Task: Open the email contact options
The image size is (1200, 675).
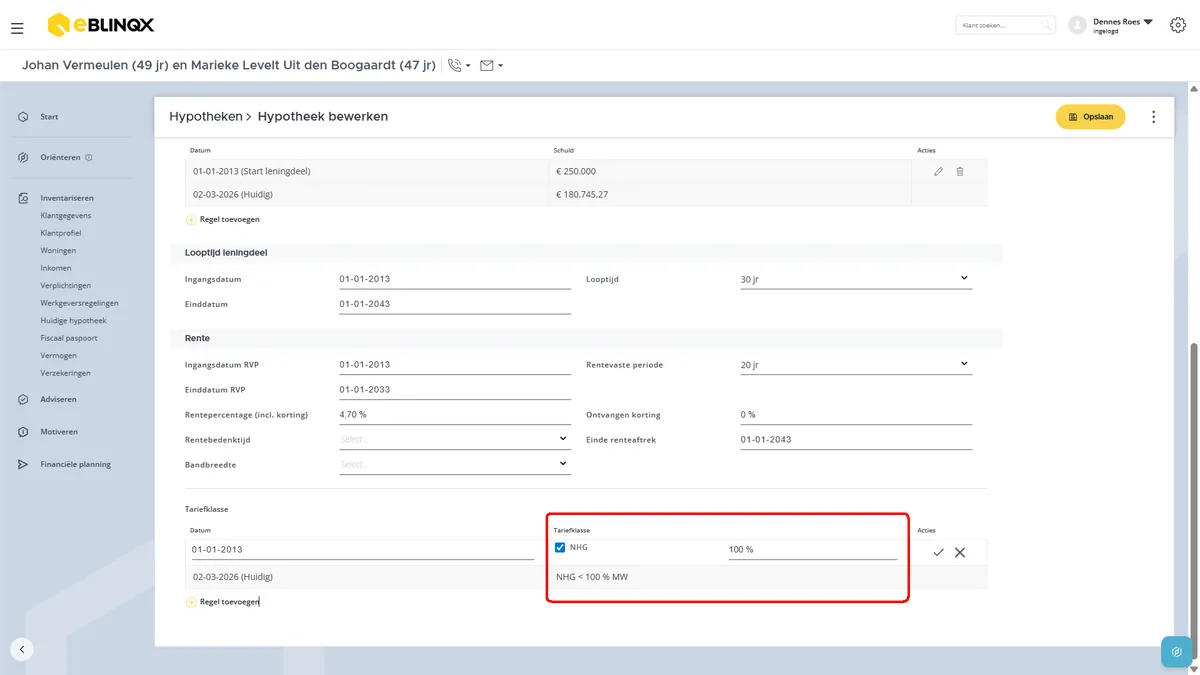Action: point(491,66)
